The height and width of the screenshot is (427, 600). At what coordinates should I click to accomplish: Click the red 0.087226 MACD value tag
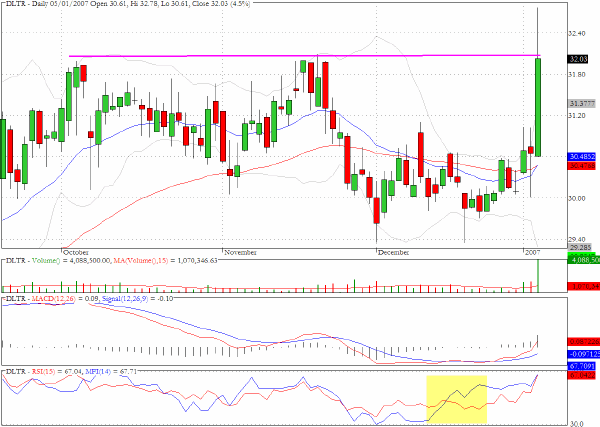click(x=584, y=342)
